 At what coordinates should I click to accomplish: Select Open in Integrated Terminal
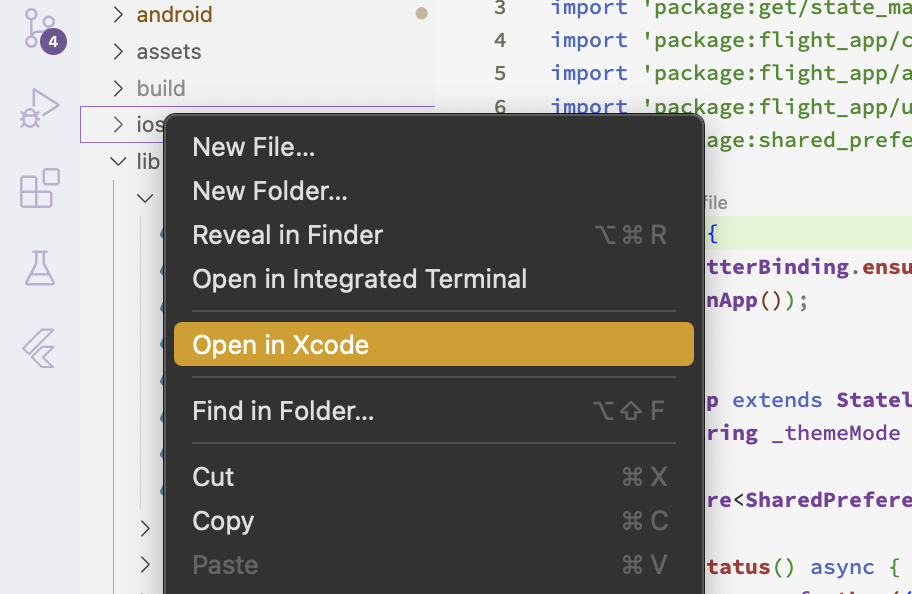point(359,279)
